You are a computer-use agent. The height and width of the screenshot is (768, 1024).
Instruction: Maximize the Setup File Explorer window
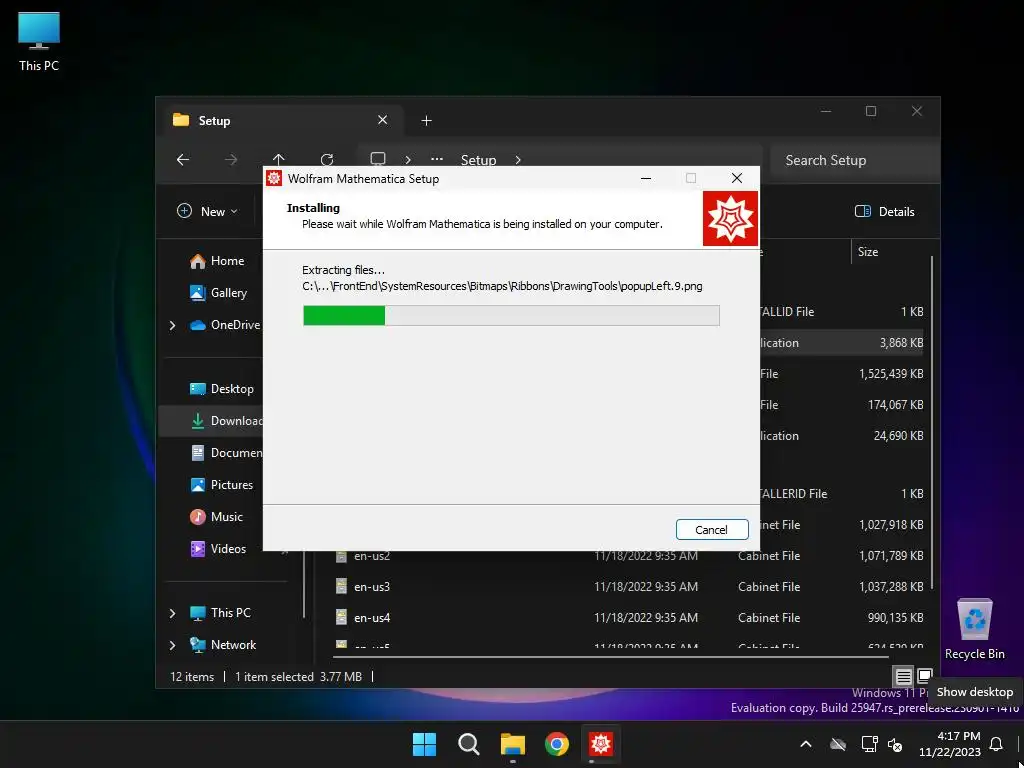871,111
